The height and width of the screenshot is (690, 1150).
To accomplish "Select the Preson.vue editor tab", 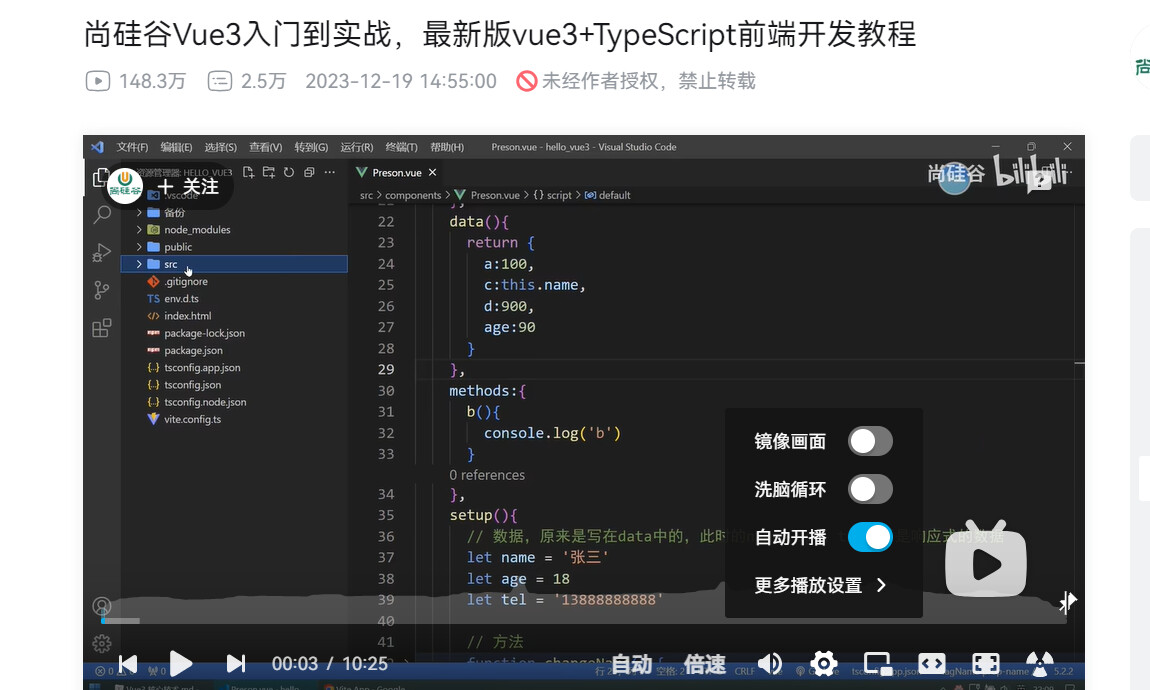I will 396,172.
